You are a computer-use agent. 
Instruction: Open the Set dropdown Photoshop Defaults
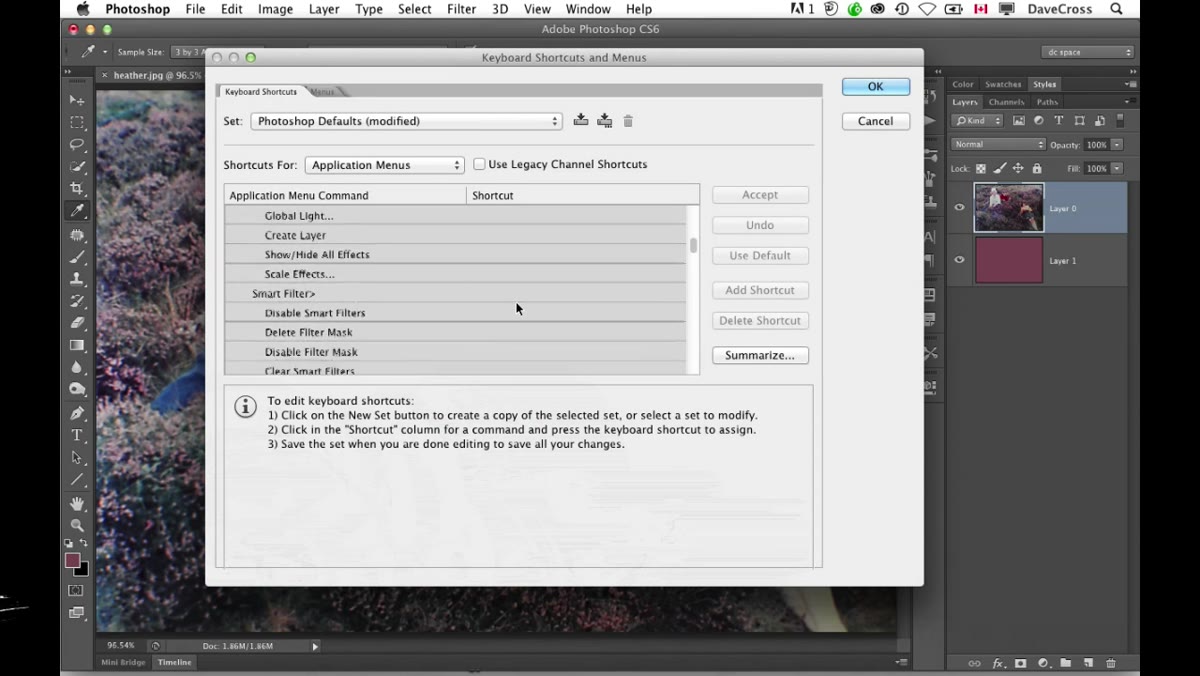pos(405,121)
